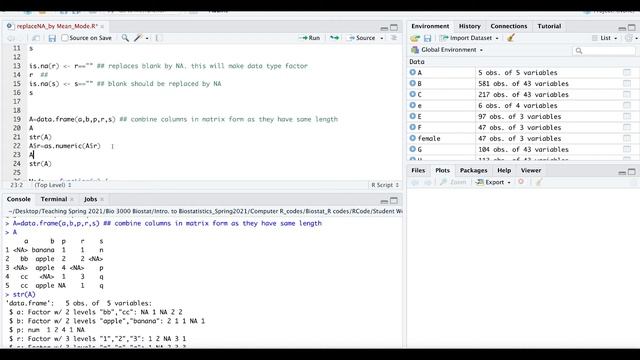Open Source button dropdown arrow
Screen dimensions: 640x360
pyautogui.click(x=382, y=38)
